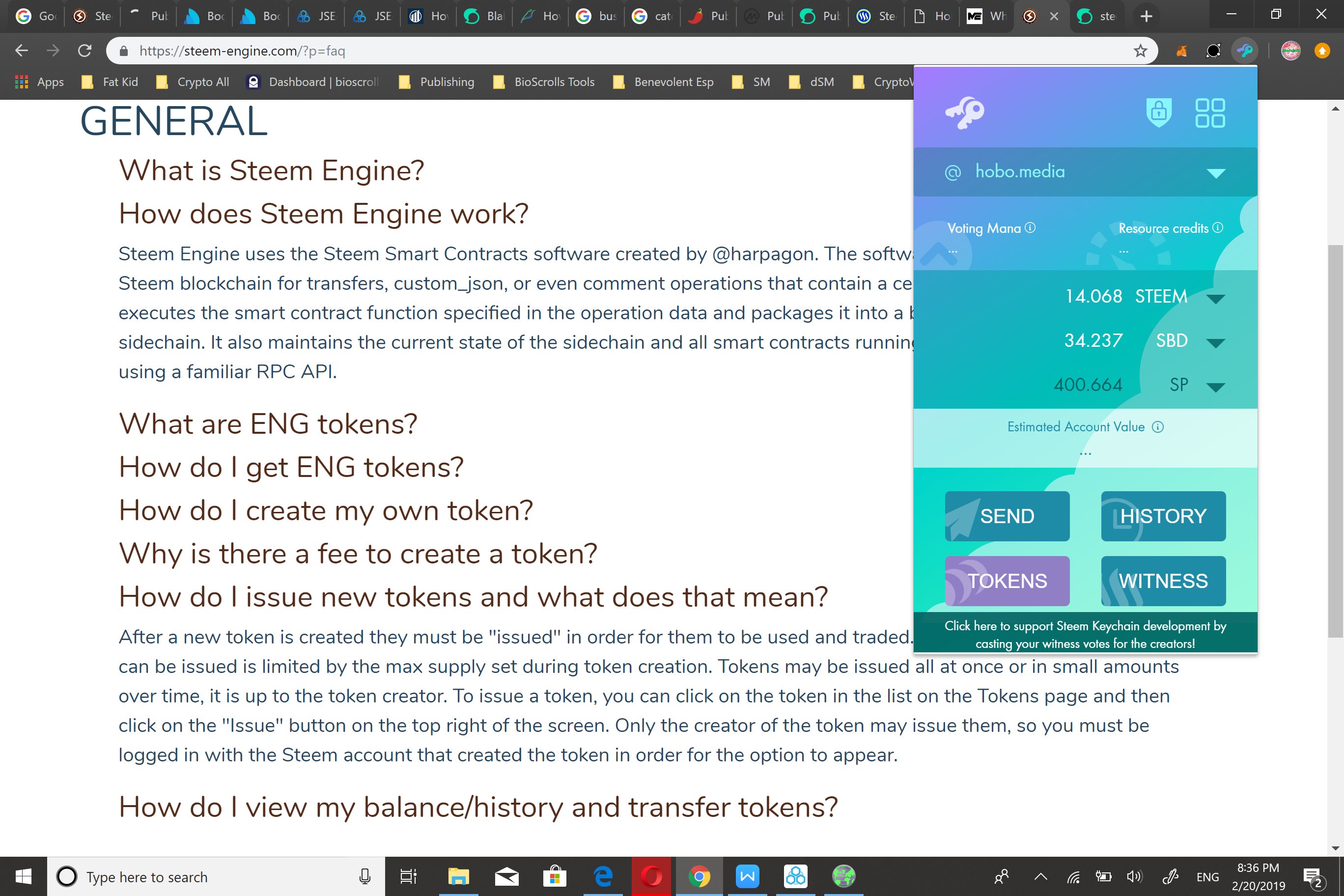This screenshot has height=896, width=1344.
Task: Expand 'How do I get ENG tokens?'
Action: tap(291, 468)
